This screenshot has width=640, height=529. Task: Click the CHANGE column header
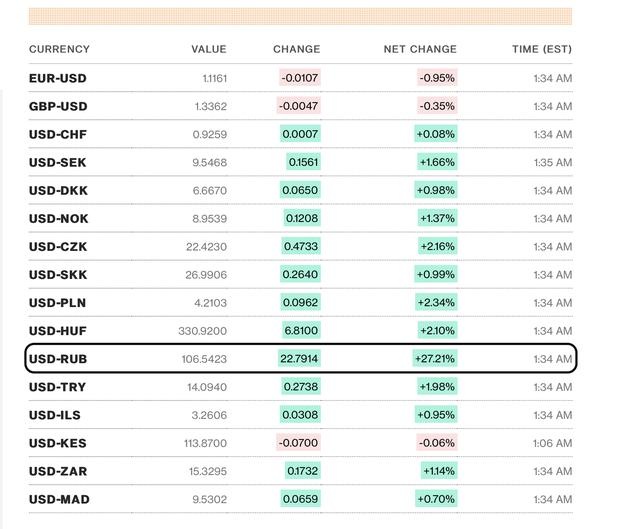pos(296,49)
